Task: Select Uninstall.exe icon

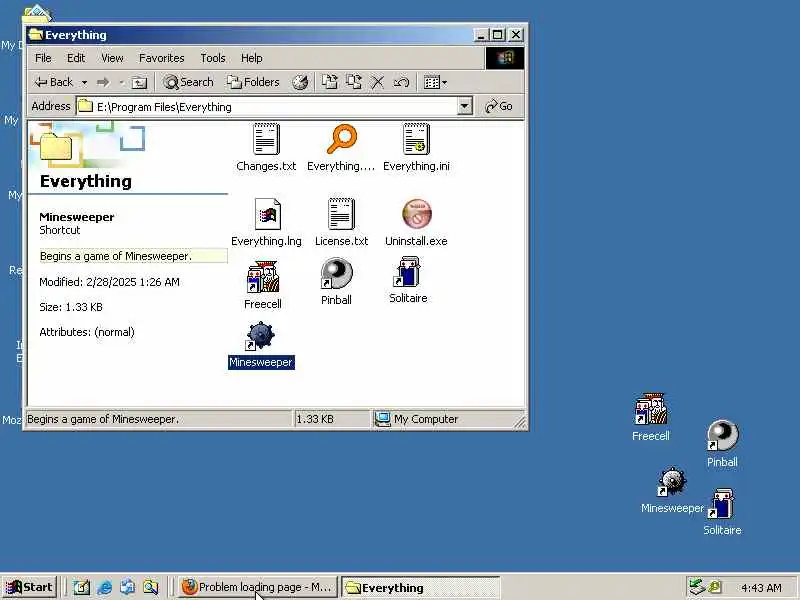Action: coord(416,222)
